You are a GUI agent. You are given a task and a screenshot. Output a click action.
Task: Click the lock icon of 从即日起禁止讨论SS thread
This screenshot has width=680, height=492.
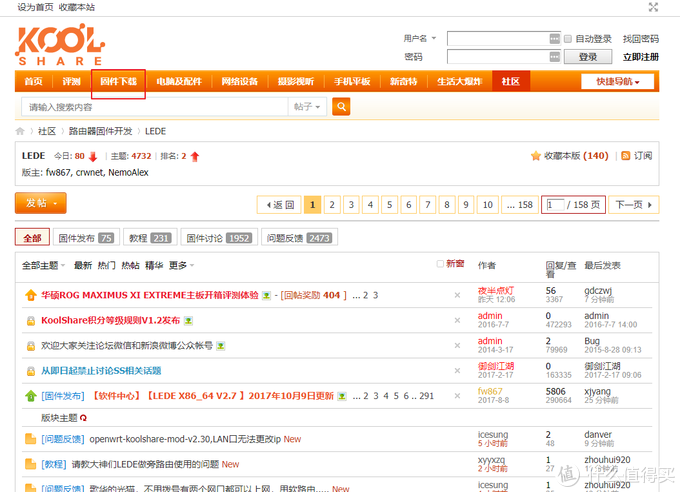pos(31,371)
